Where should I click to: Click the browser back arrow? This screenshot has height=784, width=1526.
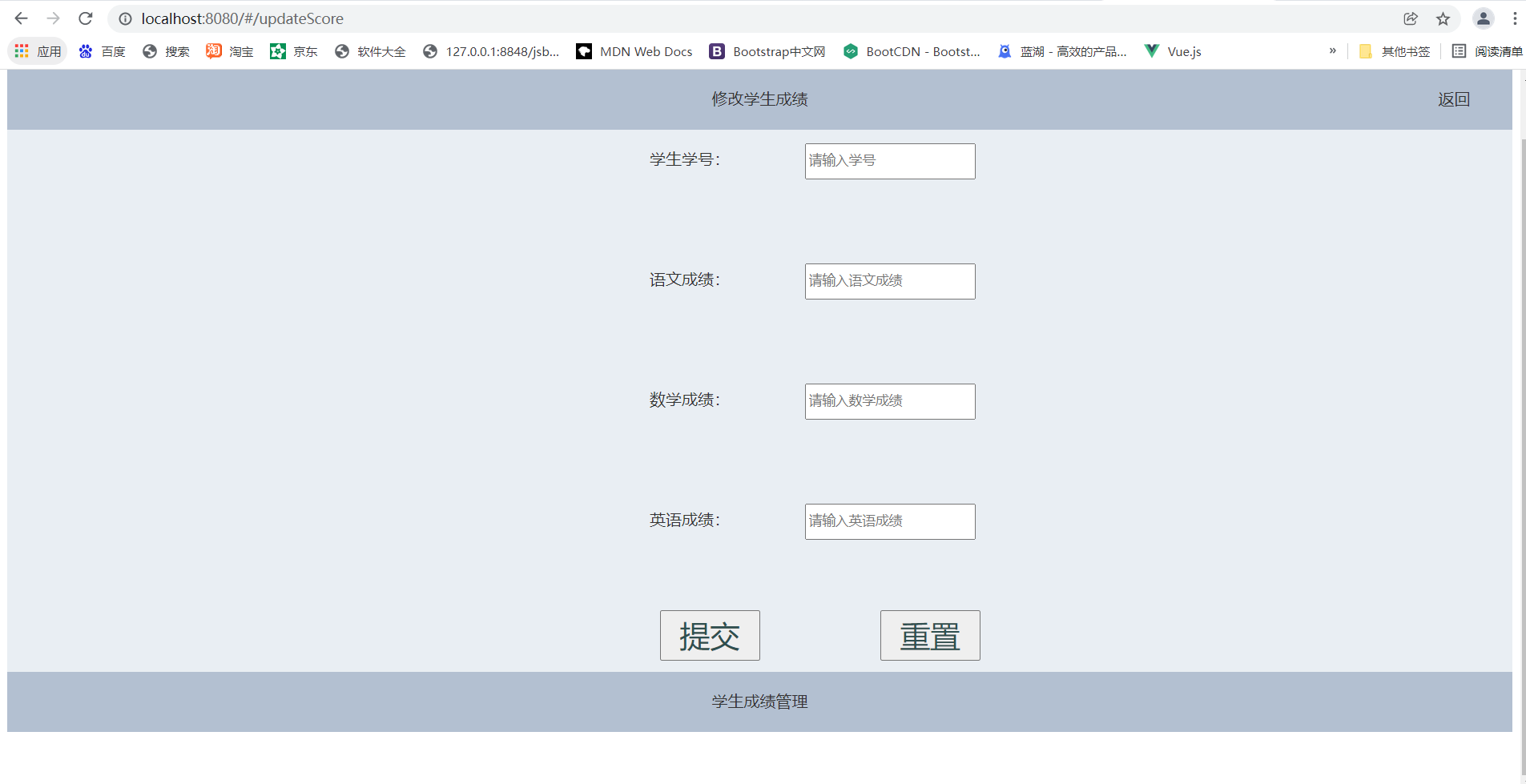[x=22, y=18]
